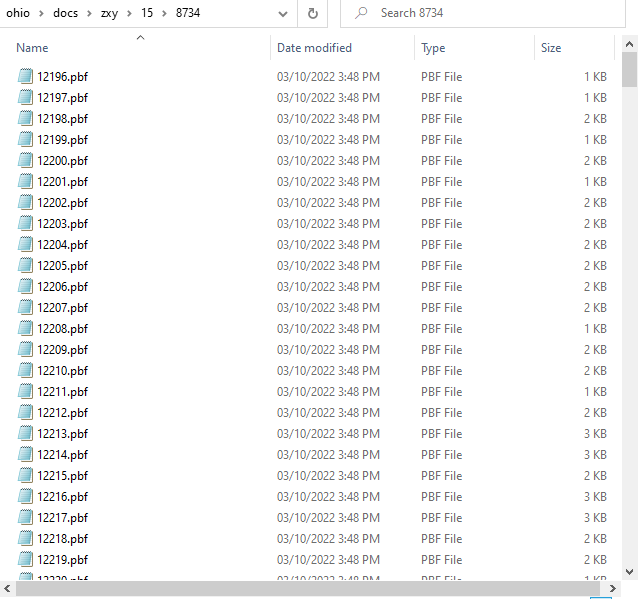Viewport: 638px width, 599px height.
Task: Click the file icon of 12216.pbf
Action: pos(25,496)
